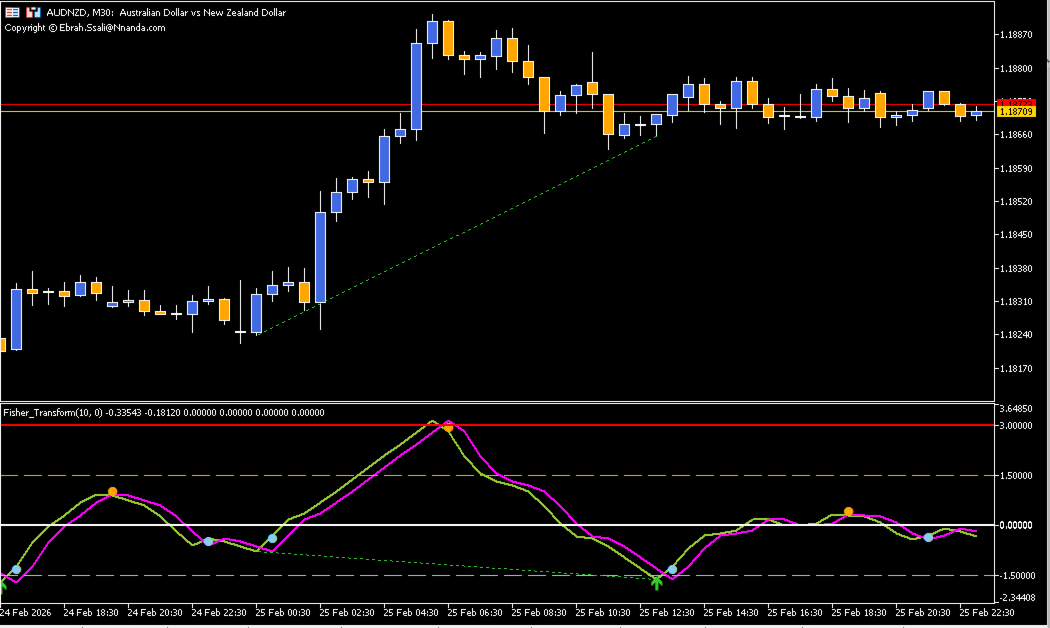Click the 1.18380 price axis label
Viewport: 1050px width, 628px height.
(1015, 268)
